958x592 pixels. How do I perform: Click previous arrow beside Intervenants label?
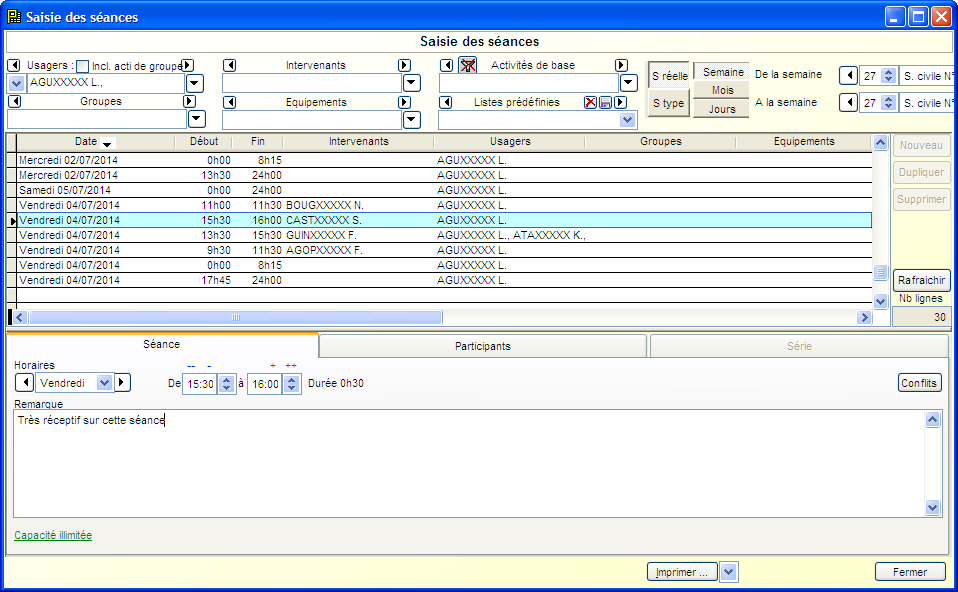pos(229,65)
